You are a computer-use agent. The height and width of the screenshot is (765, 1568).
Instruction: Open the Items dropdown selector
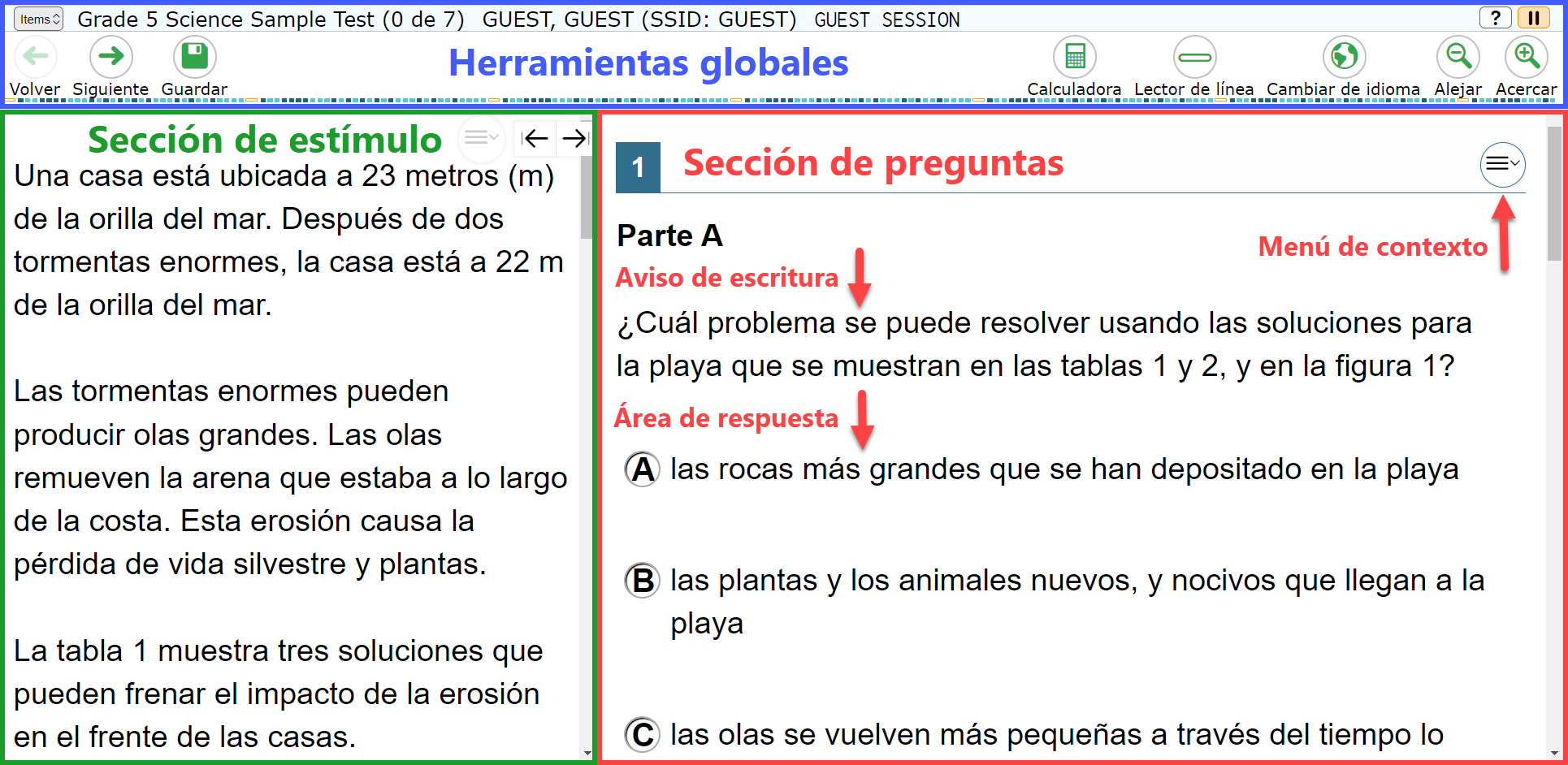(x=38, y=19)
